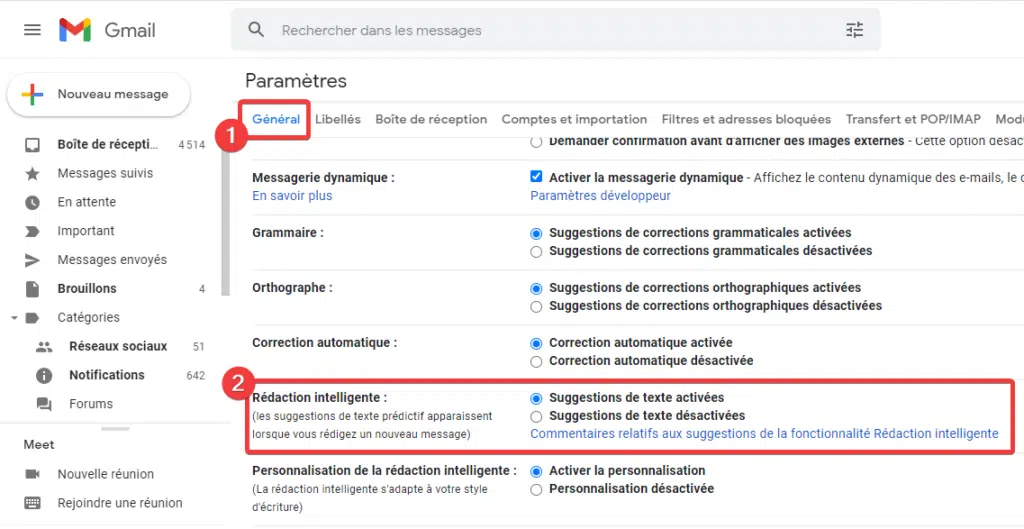1024x529 pixels.
Task: Open Filtres et adresses bloquées tab
Action: 746,120
